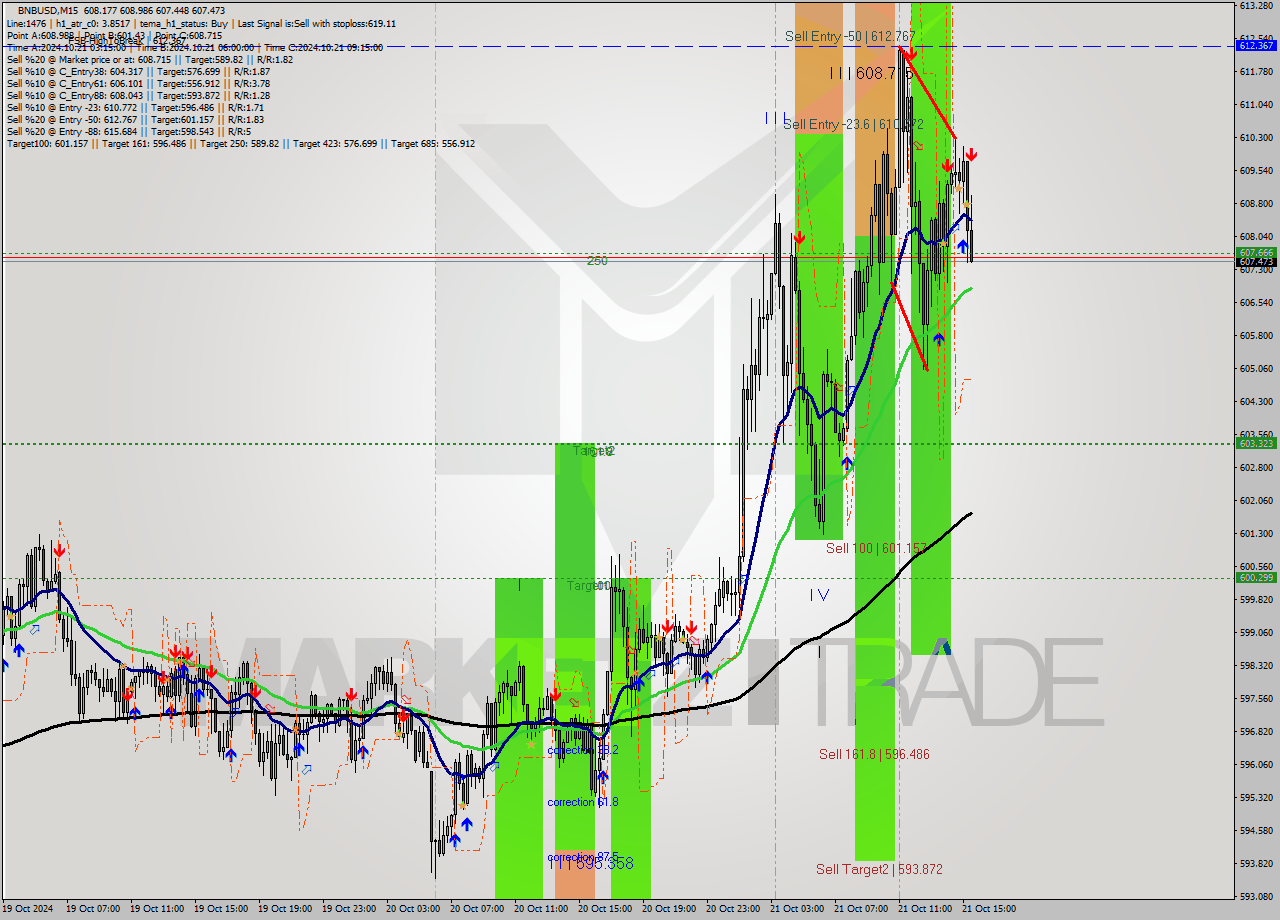This screenshot has height=920, width=1280.
Task: Click the 'correction 38.2' label
Action: 583,750
